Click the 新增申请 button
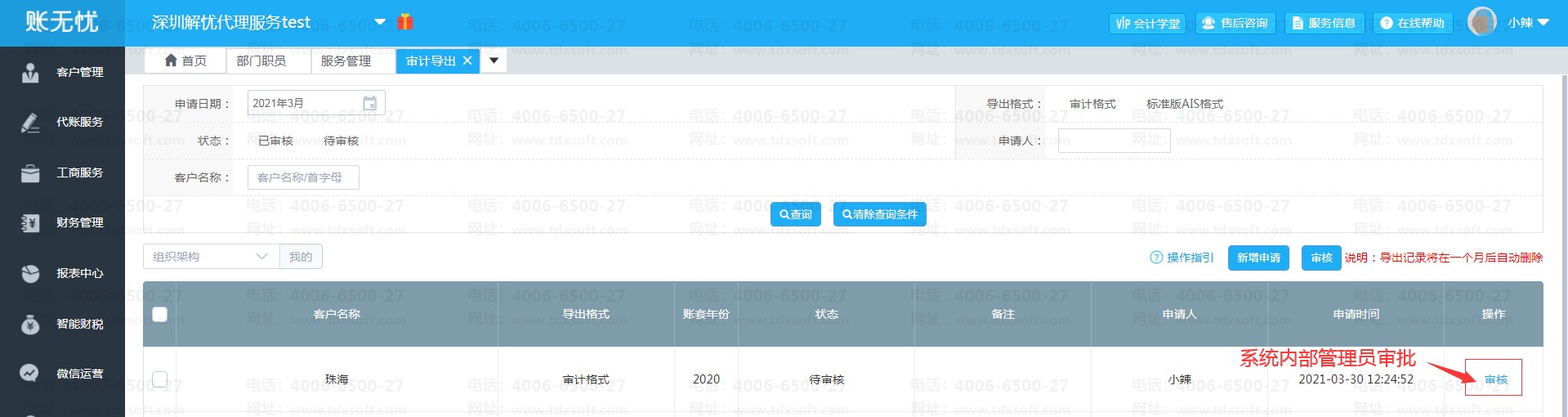Screen dimensions: 1568x417 point(1258,258)
